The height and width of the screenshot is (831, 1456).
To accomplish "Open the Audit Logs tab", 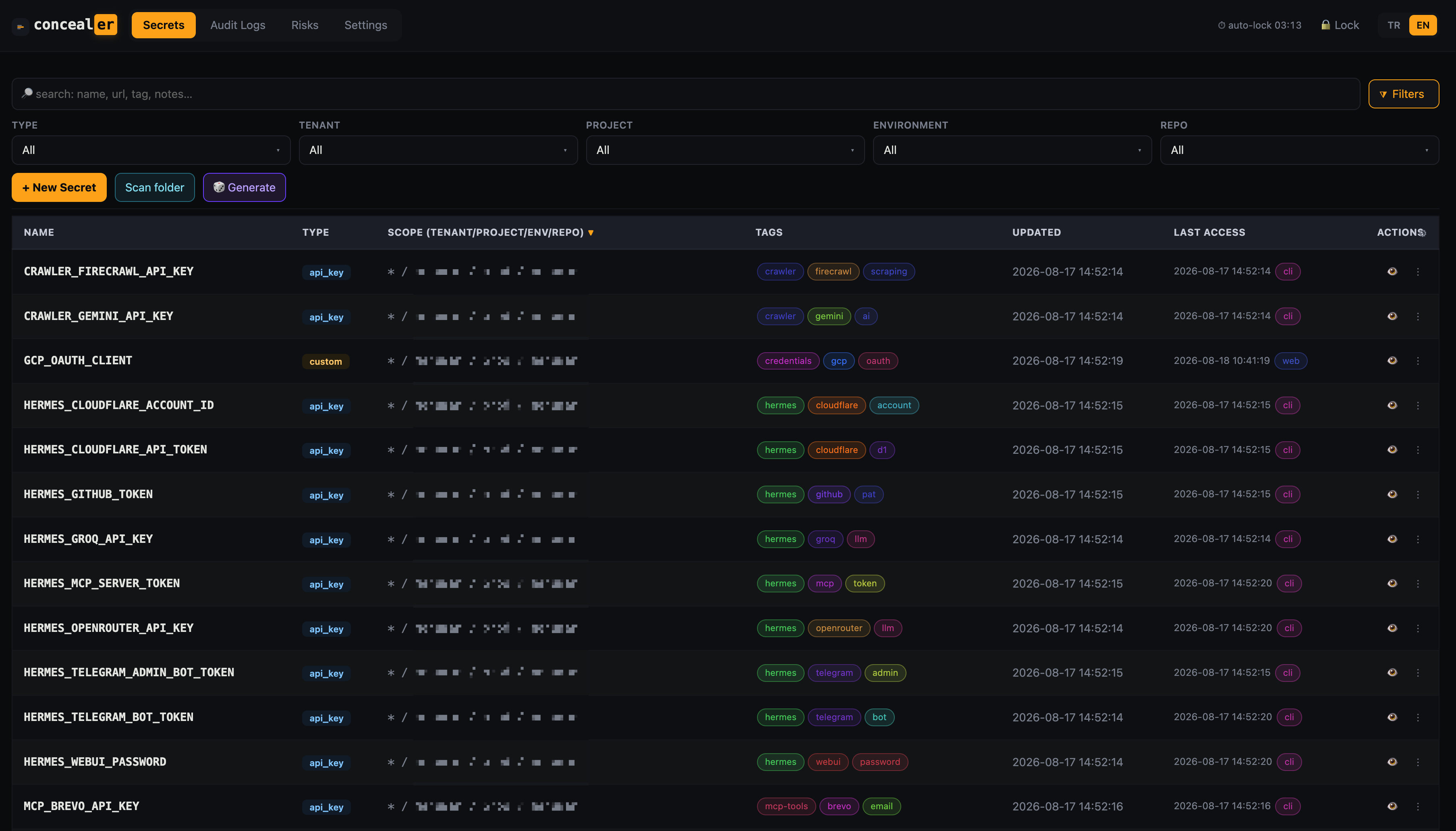I will click(x=237, y=25).
